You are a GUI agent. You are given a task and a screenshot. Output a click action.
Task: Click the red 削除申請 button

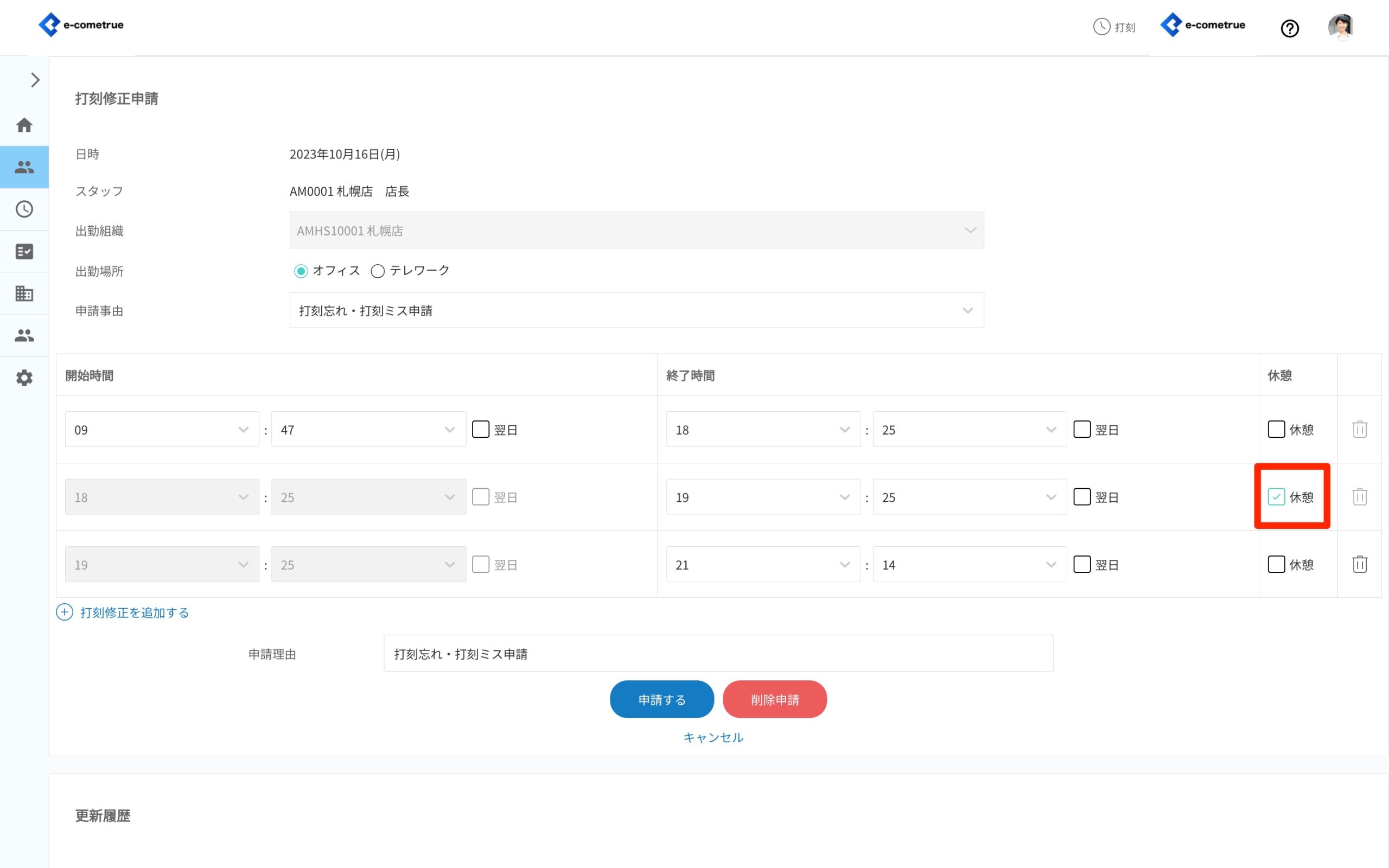coord(774,699)
